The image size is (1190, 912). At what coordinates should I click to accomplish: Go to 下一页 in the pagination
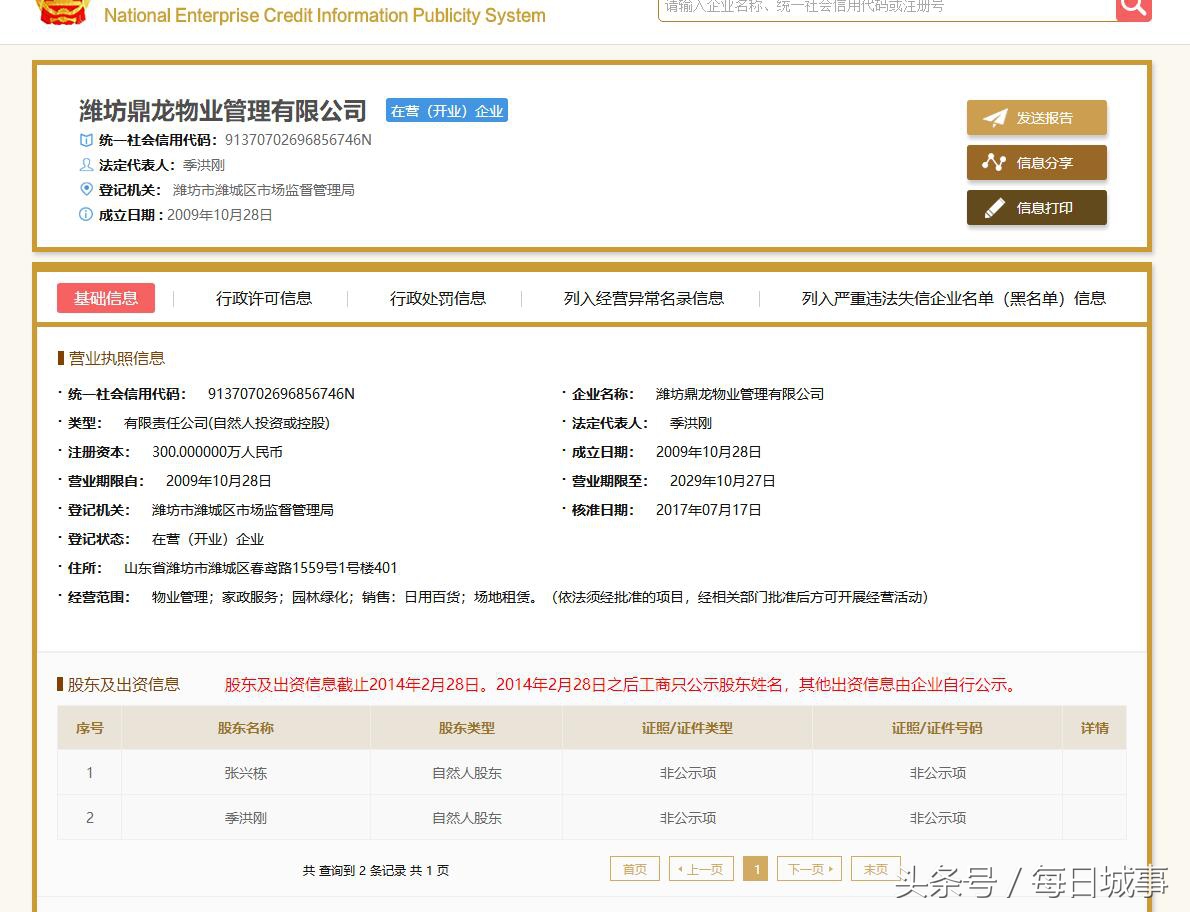pyautogui.click(x=808, y=868)
